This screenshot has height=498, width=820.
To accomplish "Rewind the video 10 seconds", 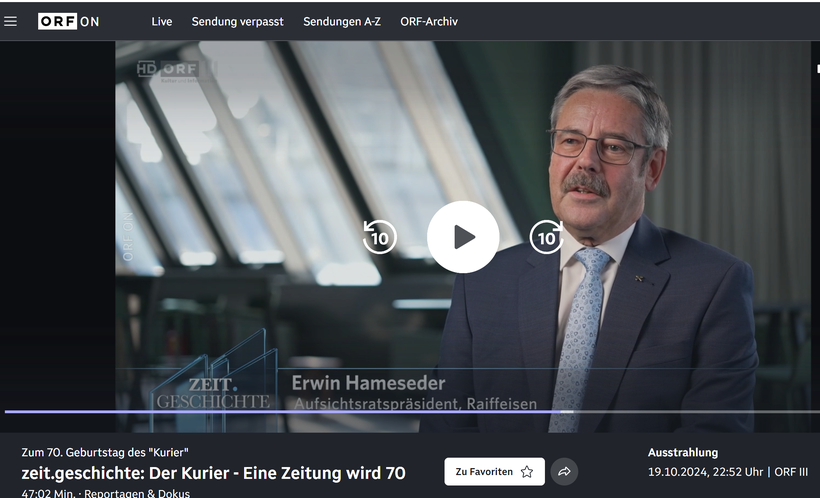I will point(380,237).
